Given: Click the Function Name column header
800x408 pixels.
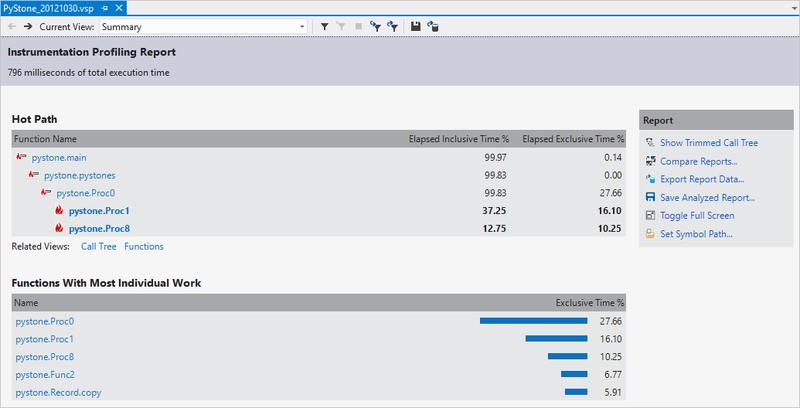Looking at the screenshot, I should 45,139.
